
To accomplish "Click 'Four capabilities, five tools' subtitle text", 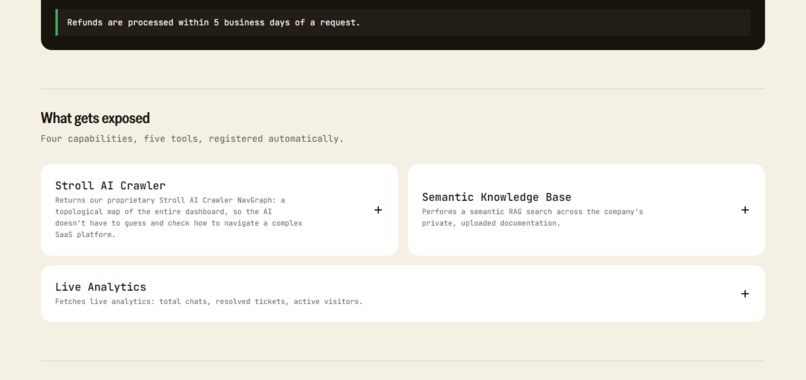I will click(x=192, y=139).
